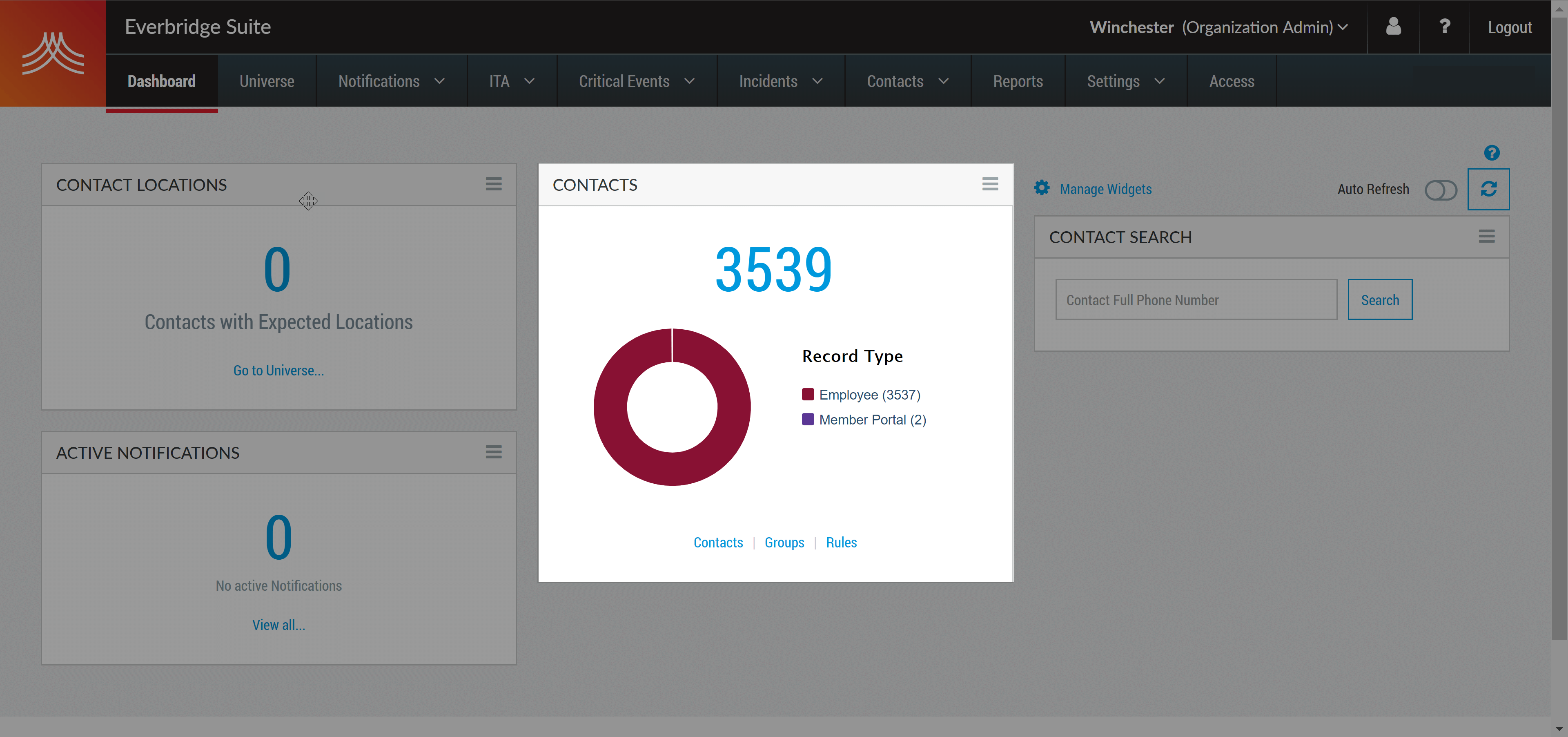Refresh dashboard with the refresh icon

point(1488,190)
